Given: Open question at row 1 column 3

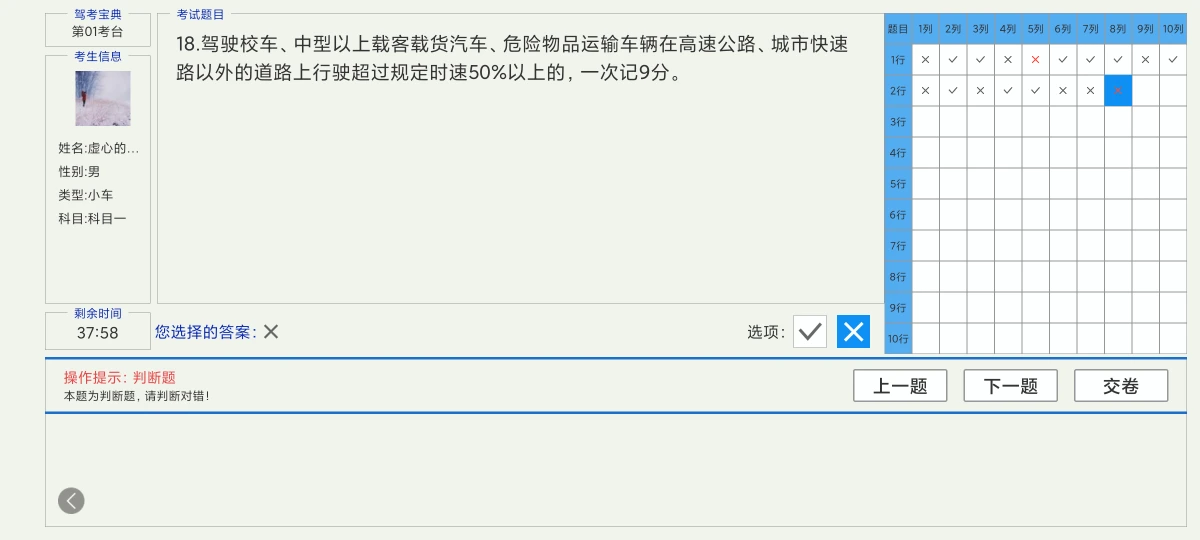Looking at the screenshot, I should 980,60.
